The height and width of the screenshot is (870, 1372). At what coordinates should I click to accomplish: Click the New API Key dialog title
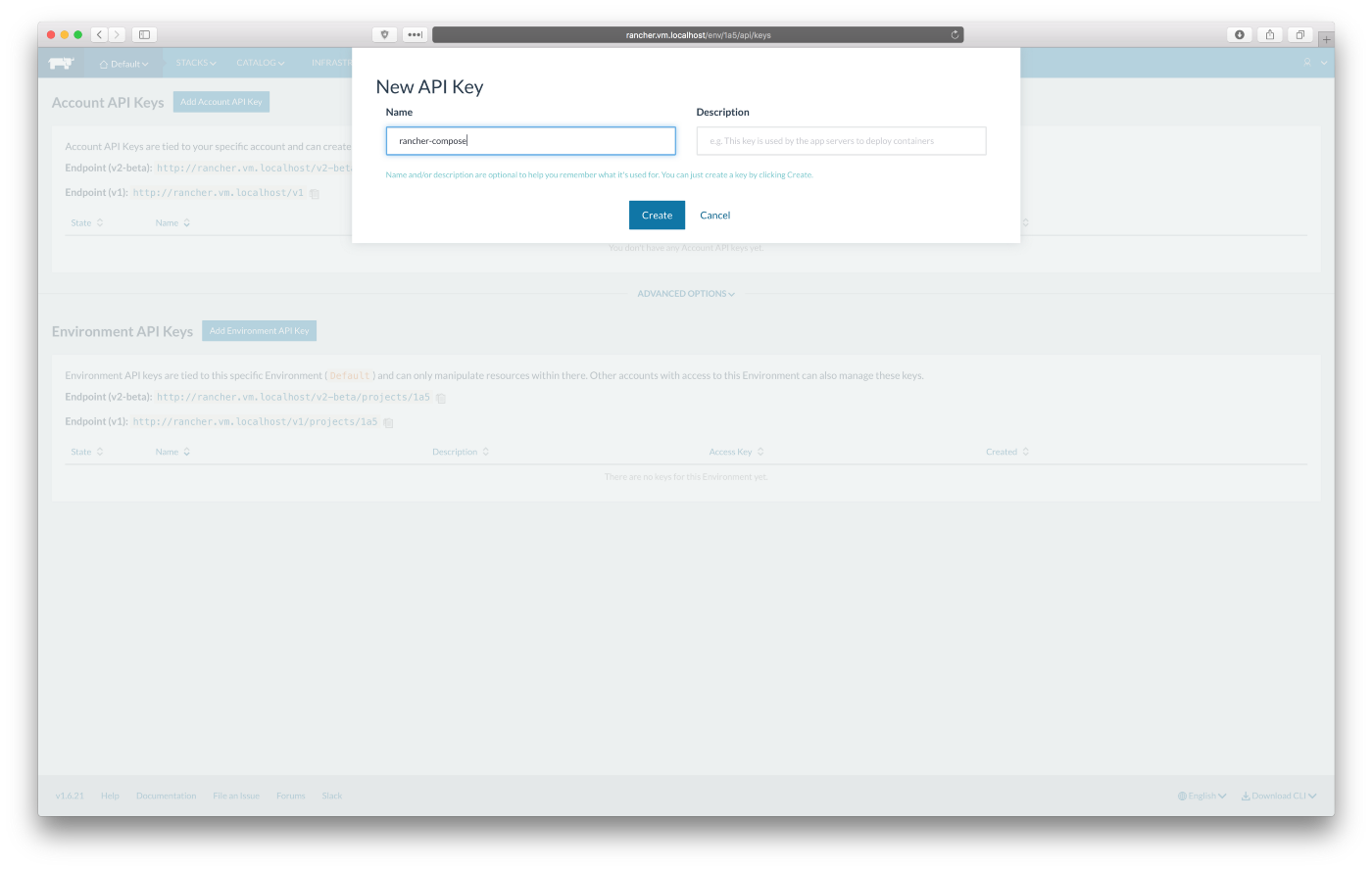(429, 86)
